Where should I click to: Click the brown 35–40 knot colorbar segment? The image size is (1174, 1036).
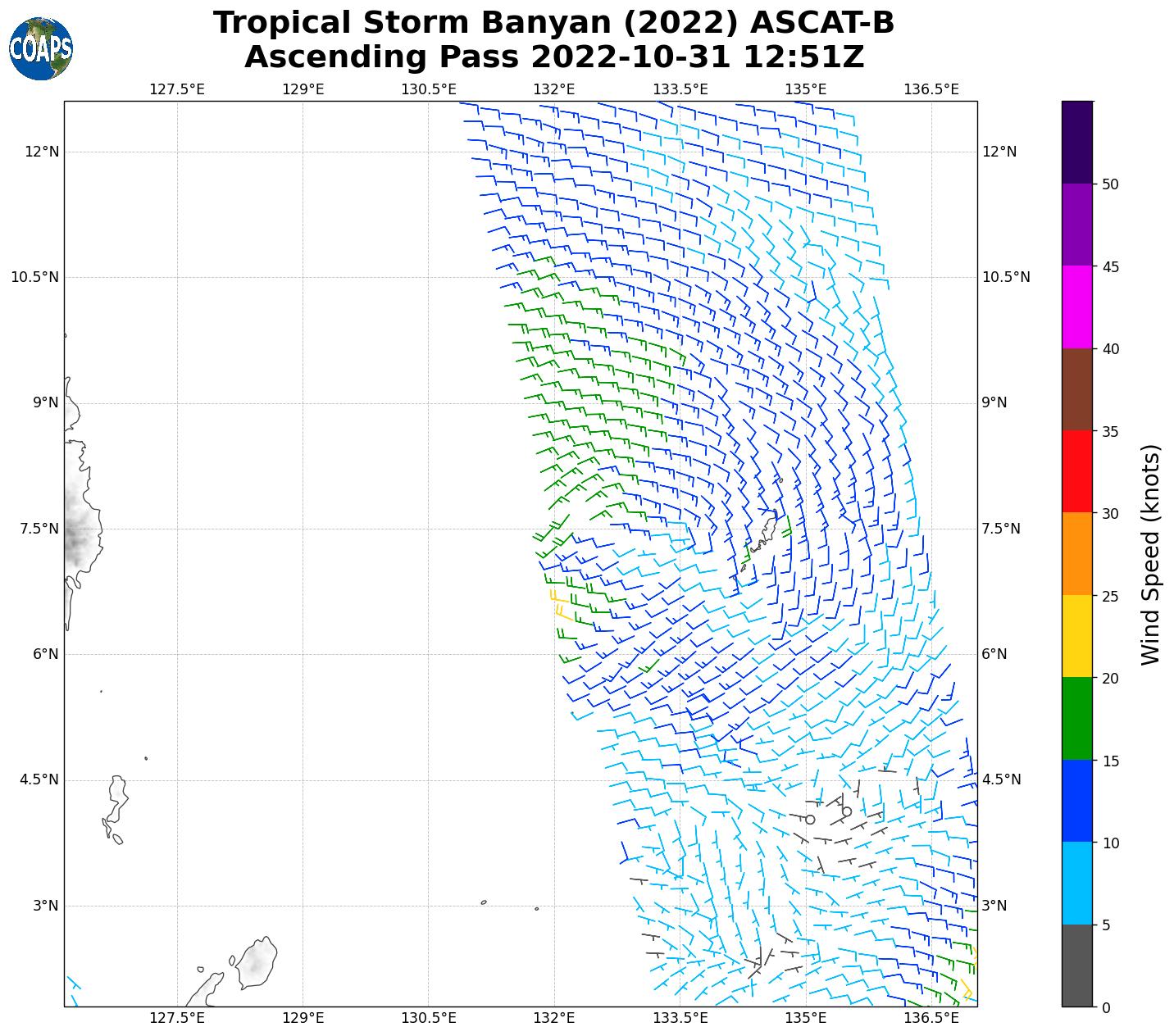coord(1076,389)
